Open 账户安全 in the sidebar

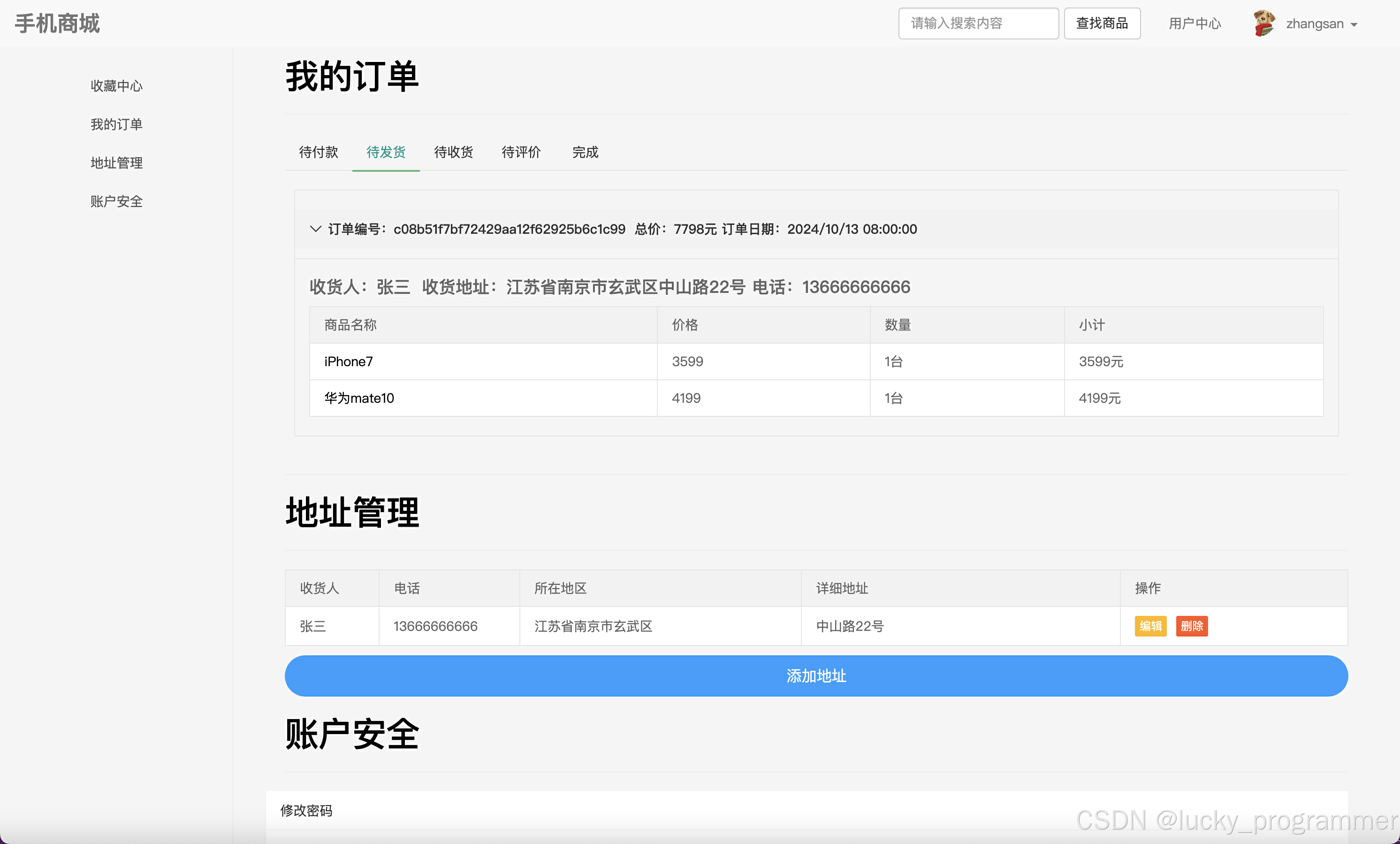[x=116, y=201]
